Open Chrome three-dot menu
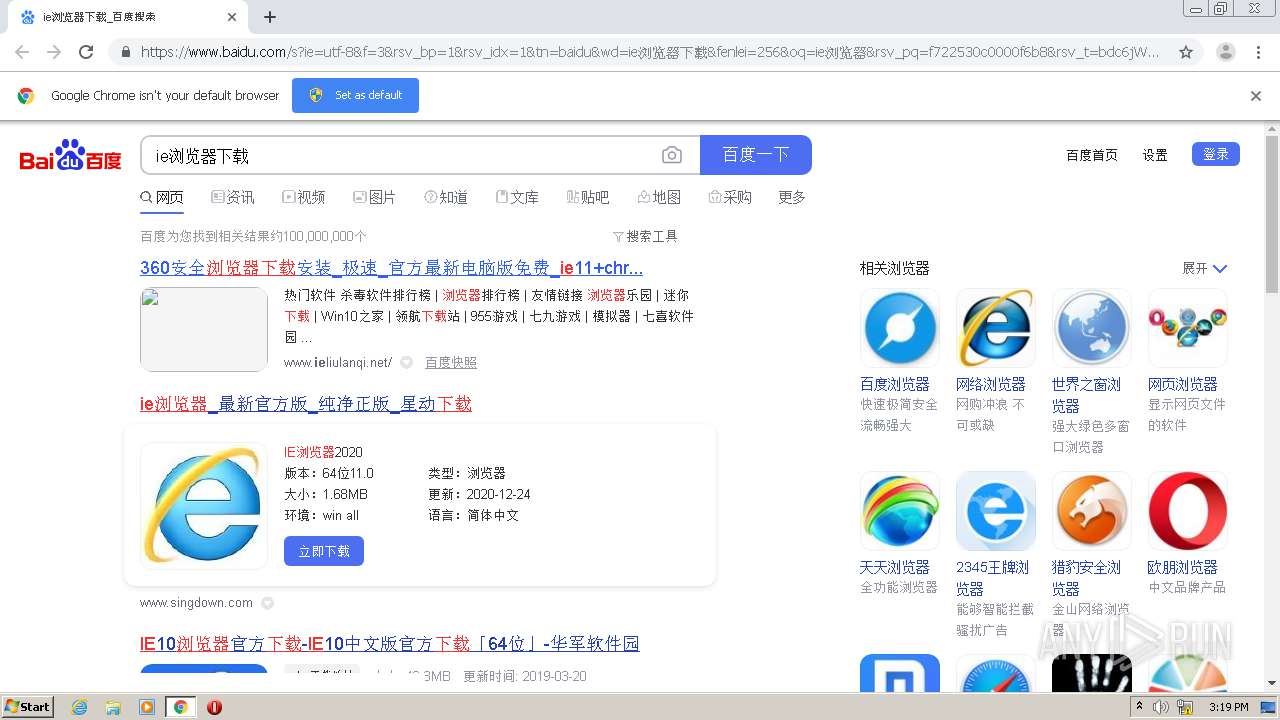The width and height of the screenshot is (1280, 720). click(x=1258, y=52)
